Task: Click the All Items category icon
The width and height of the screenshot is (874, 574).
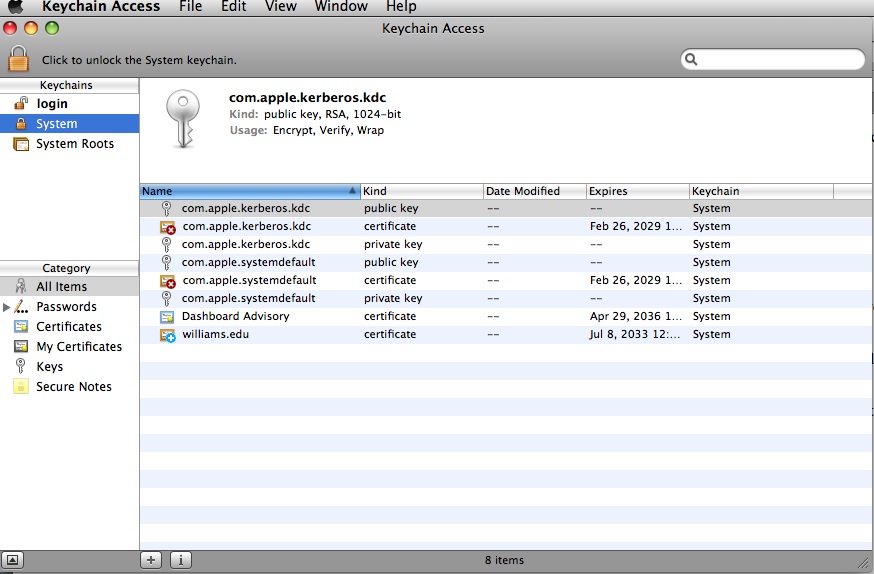Action: coord(21,286)
